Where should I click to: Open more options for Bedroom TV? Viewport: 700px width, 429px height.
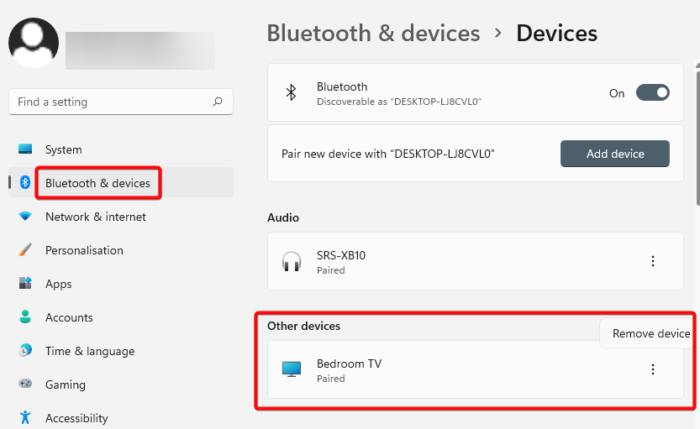653,369
